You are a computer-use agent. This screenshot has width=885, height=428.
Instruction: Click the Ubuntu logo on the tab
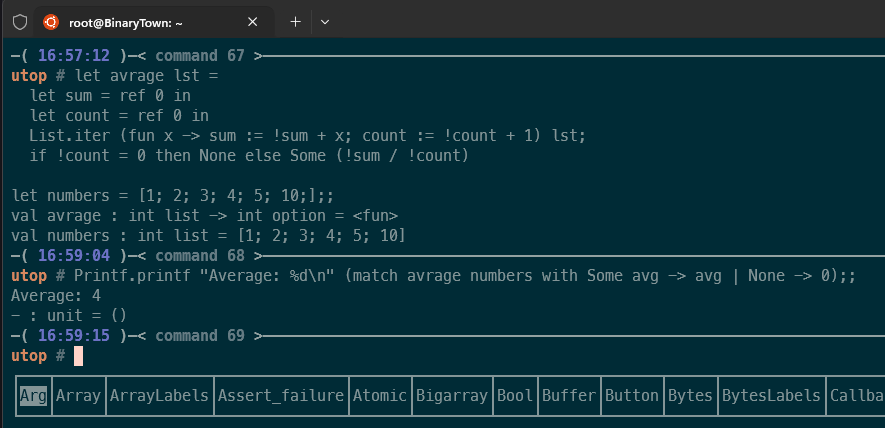[51, 21]
